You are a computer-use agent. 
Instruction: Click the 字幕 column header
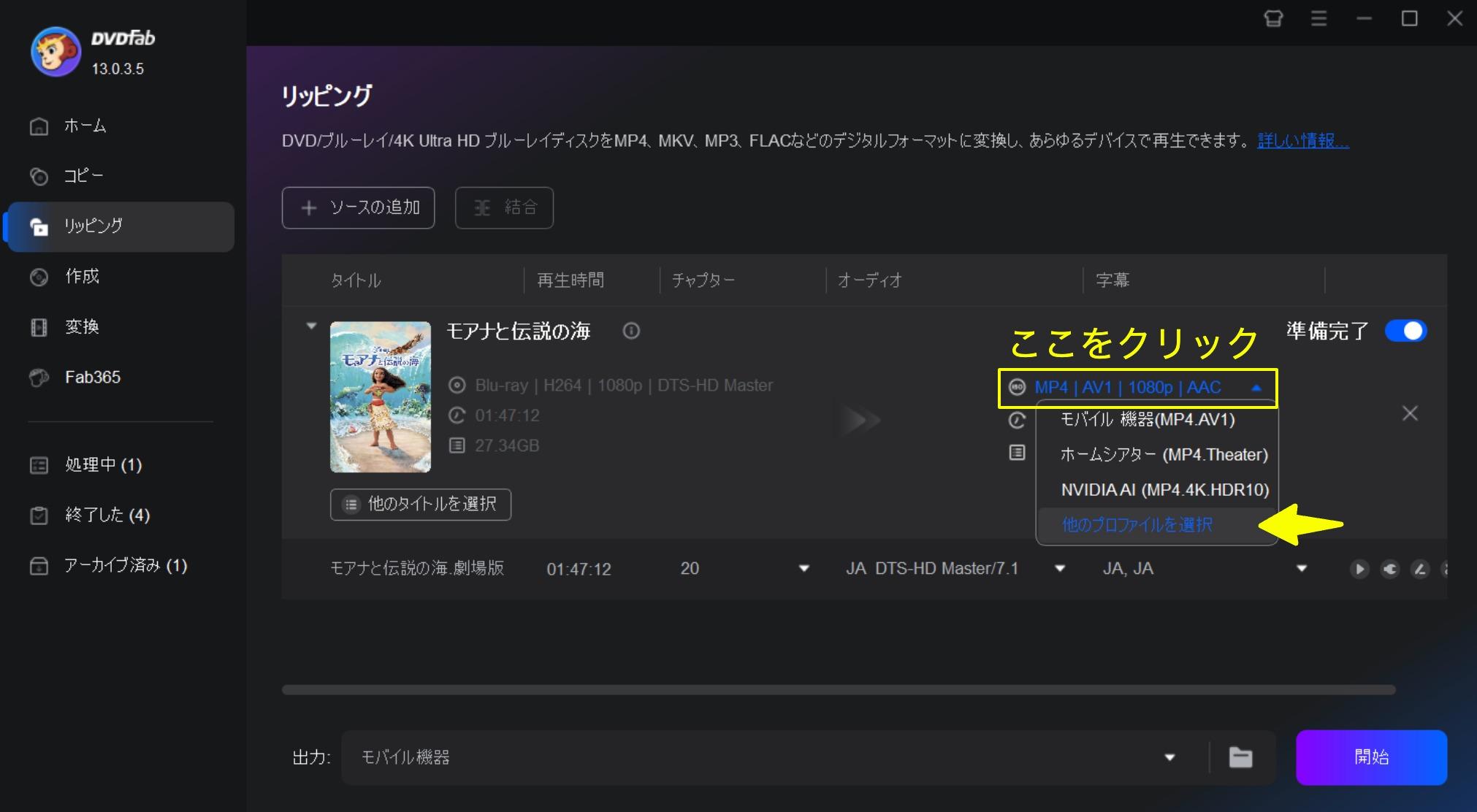click(1112, 280)
